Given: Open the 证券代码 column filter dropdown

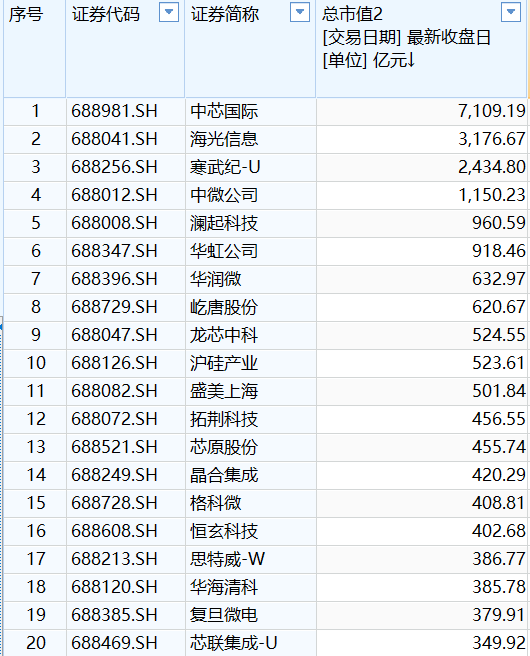Looking at the screenshot, I should click(x=169, y=12).
